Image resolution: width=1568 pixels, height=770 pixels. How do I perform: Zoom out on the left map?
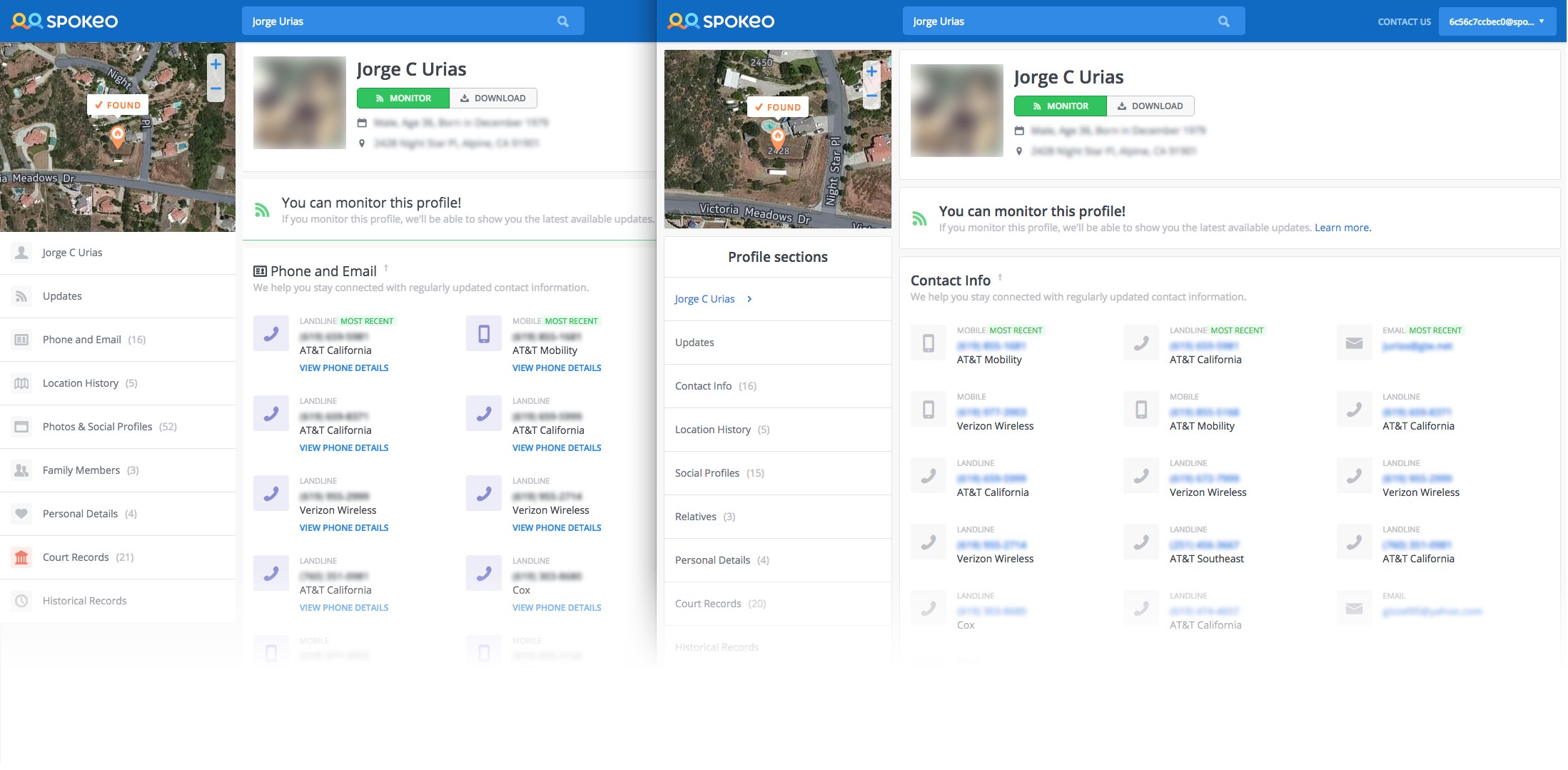[216, 88]
